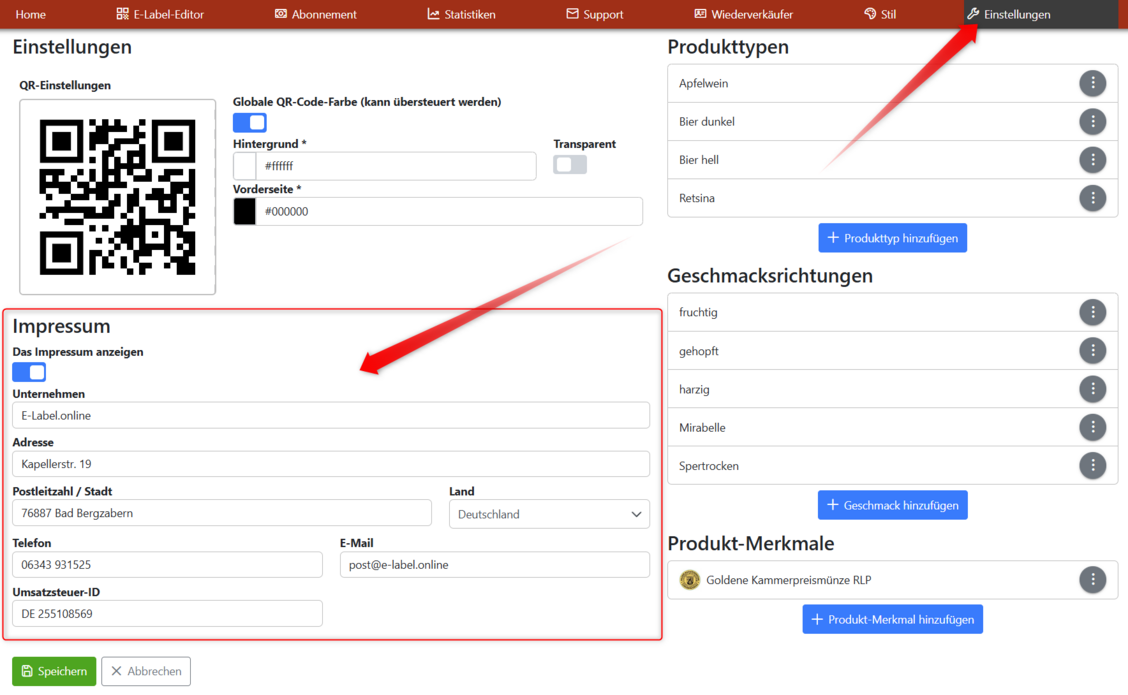Click E-Mail input field
The image size is (1128, 695).
tap(494, 565)
